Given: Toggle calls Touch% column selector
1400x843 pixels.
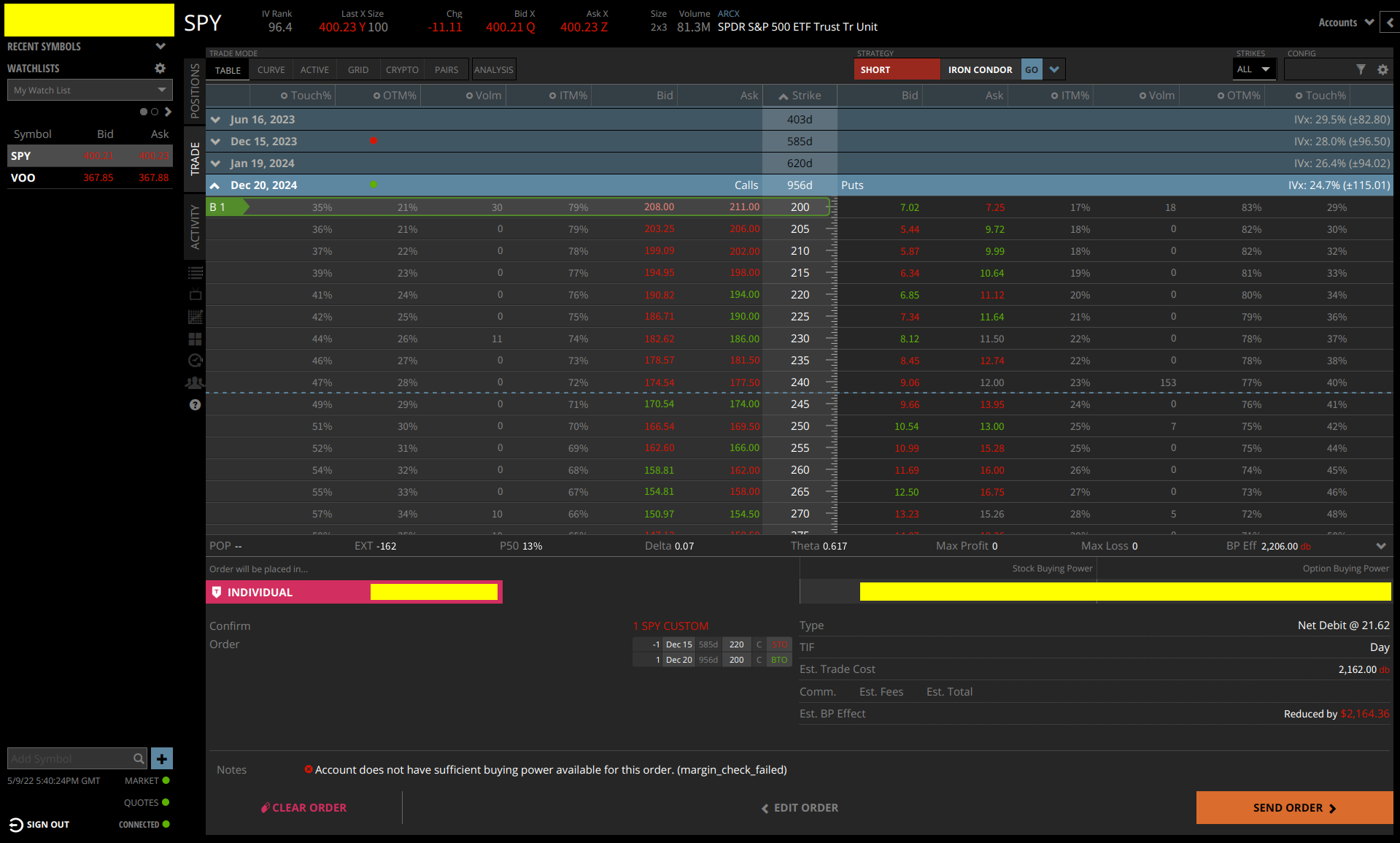Looking at the screenshot, I should [284, 96].
